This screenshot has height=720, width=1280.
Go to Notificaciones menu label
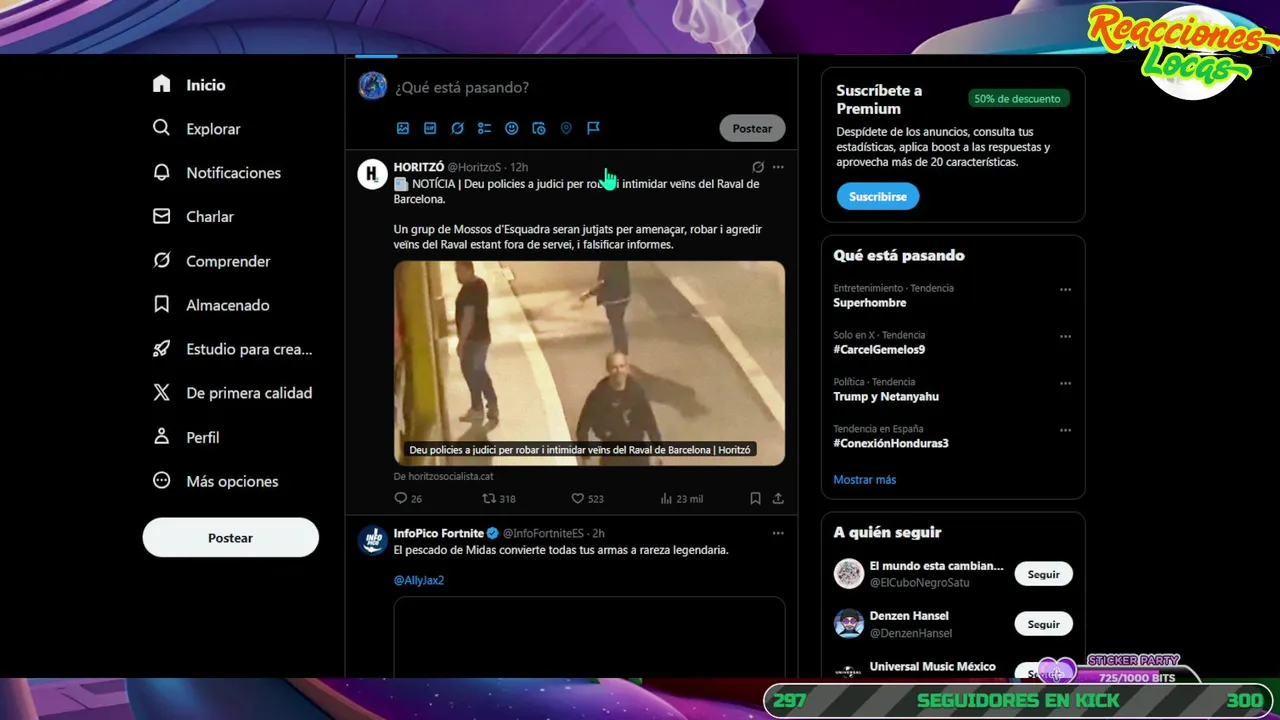click(x=233, y=173)
